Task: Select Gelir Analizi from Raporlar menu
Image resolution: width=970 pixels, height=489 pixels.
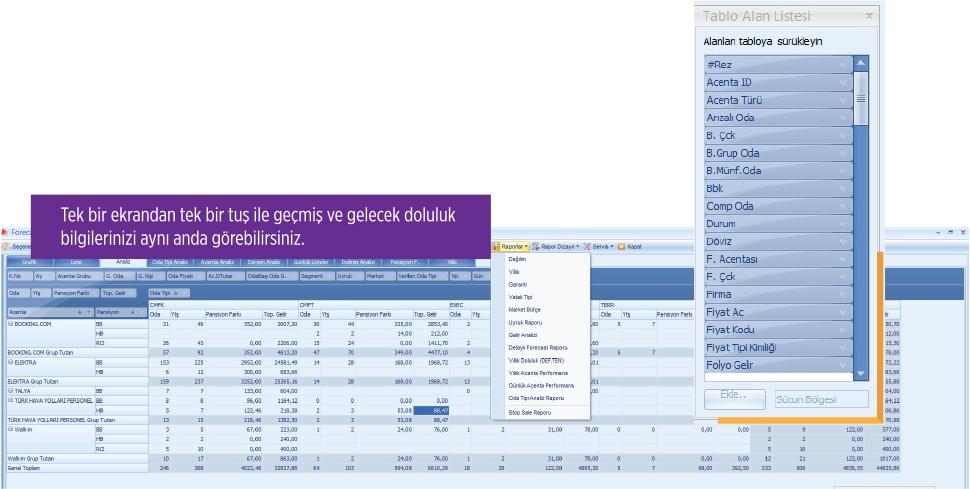Action: pyautogui.click(x=521, y=334)
